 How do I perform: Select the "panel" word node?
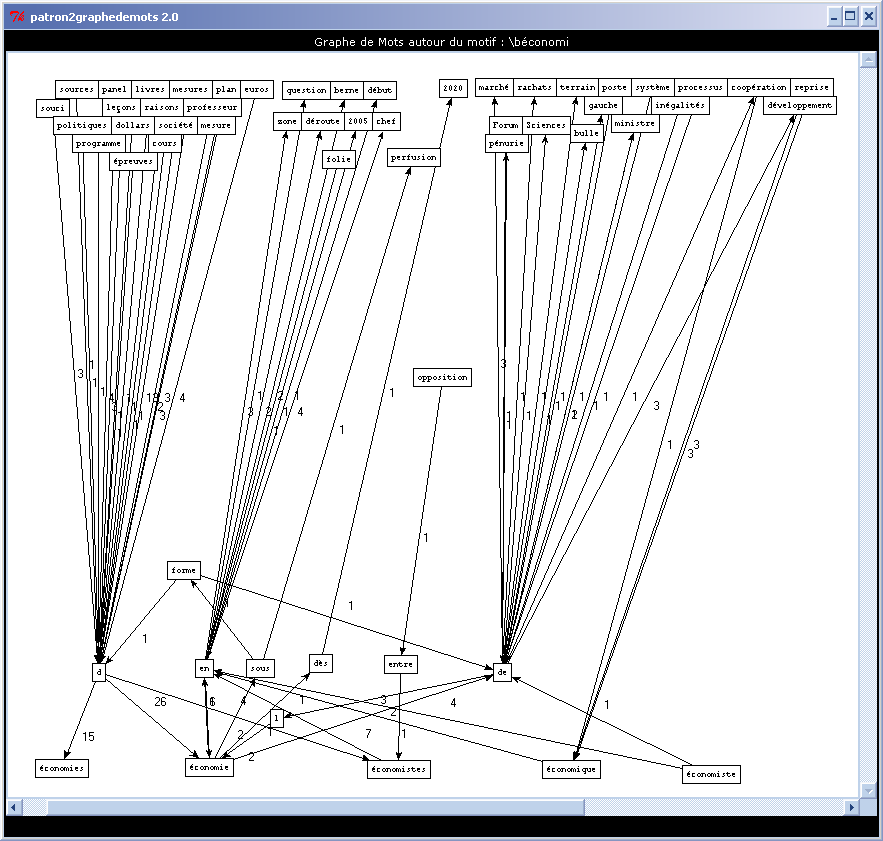114,89
